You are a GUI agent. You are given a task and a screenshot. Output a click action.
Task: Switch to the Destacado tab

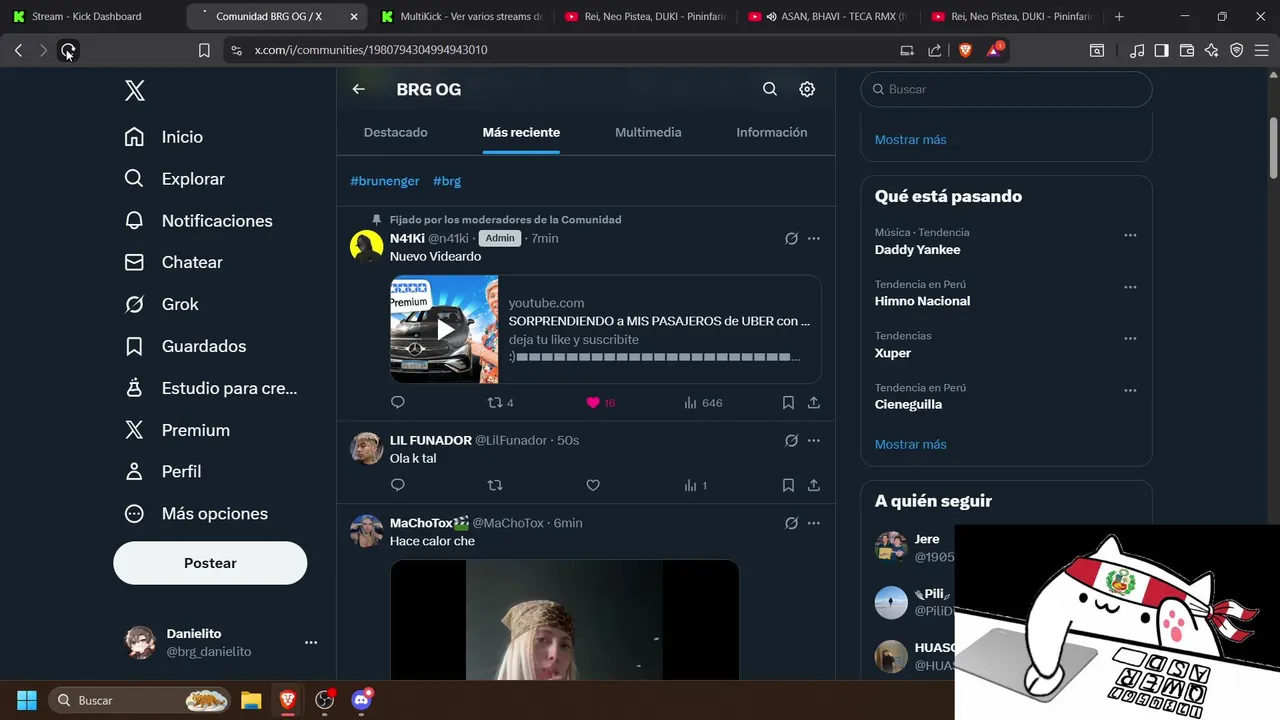[396, 132]
